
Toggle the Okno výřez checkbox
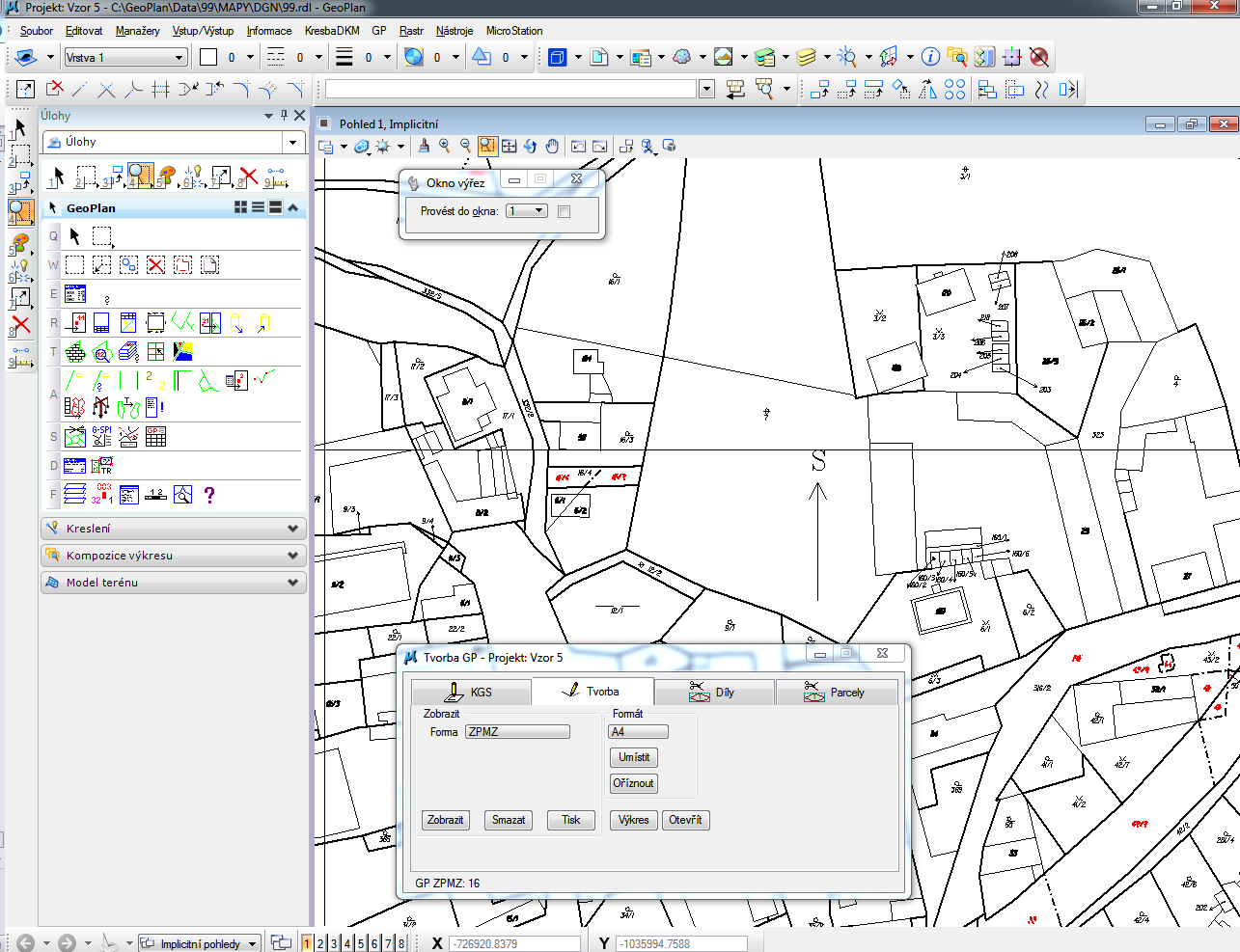click(x=565, y=211)
